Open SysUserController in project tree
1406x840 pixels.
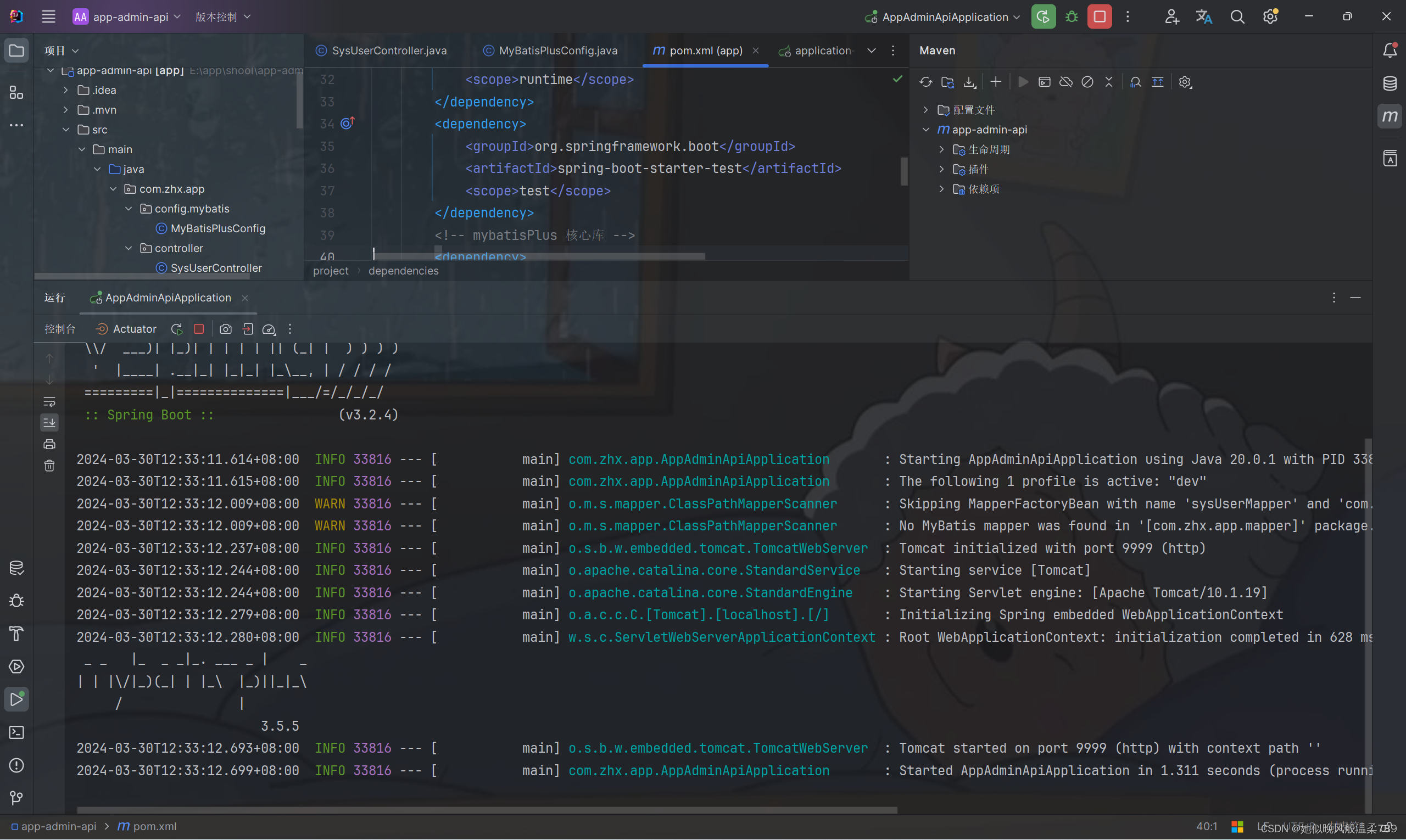tap(208, 268)
